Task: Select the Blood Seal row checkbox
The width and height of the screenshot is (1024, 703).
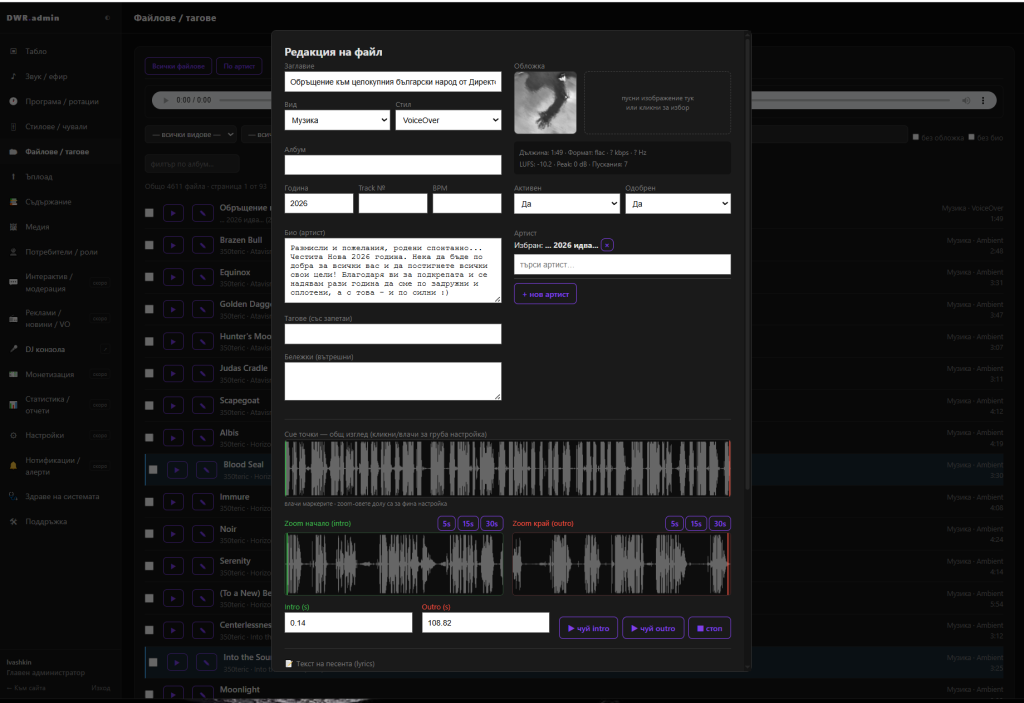Action: pos(153,469)
